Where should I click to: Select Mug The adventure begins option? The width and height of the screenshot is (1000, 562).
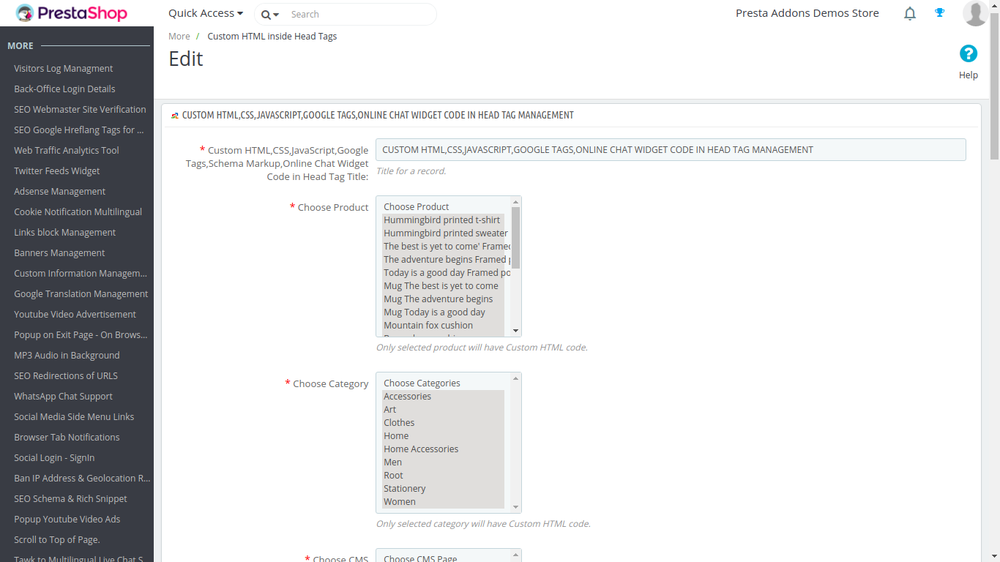click(x=443, y=299)
